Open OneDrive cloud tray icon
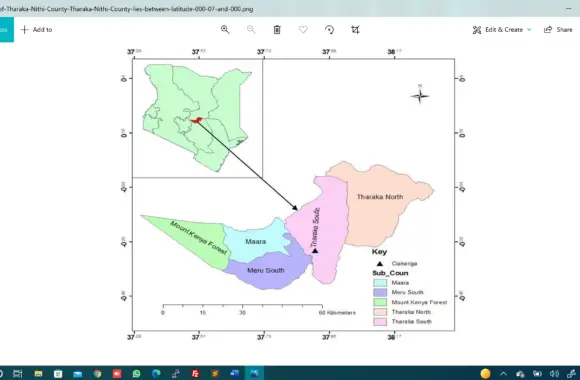580x380 pixels. pos(520,374)
